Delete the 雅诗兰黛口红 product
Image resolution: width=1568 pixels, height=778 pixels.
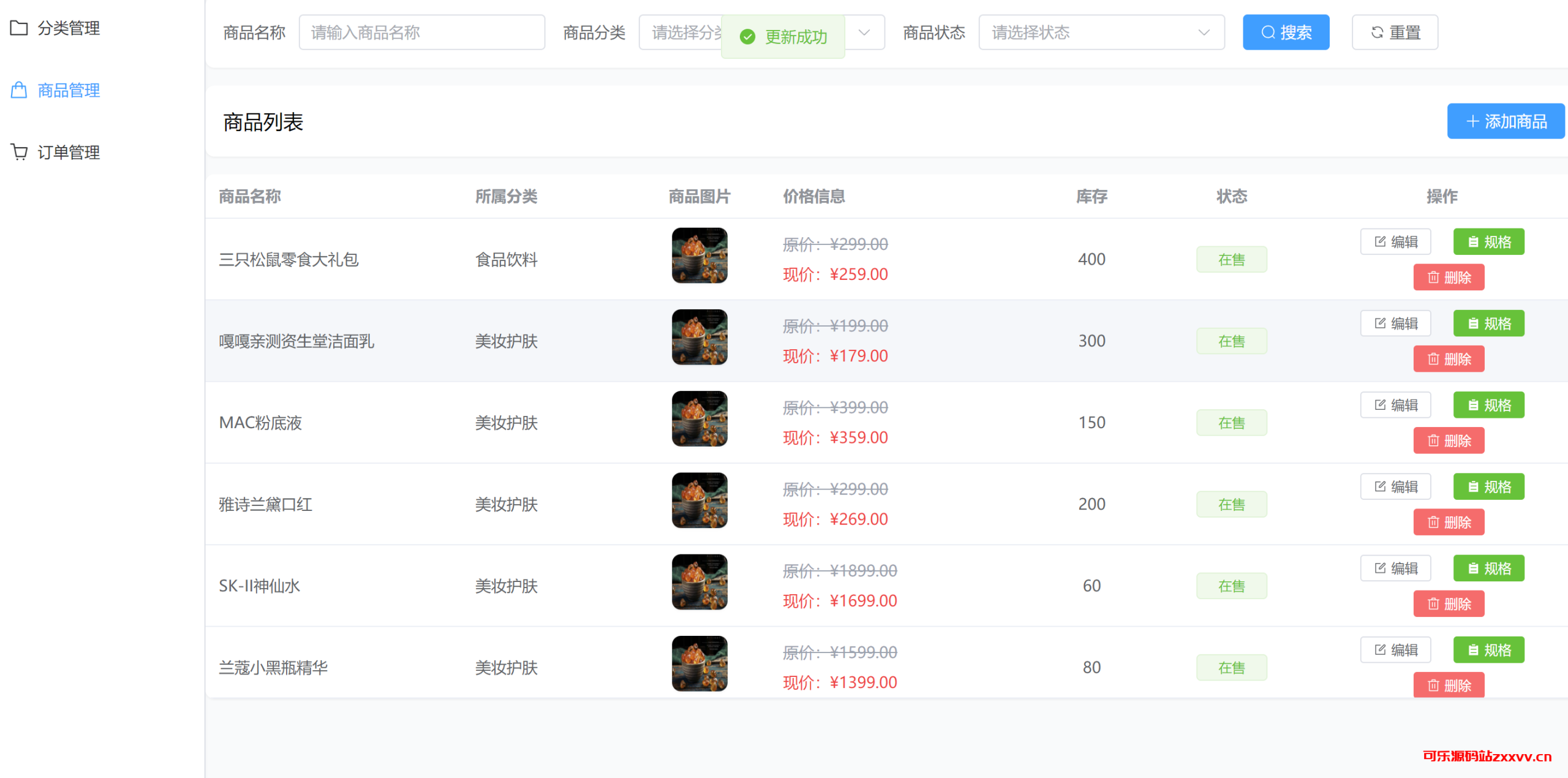click(1449, 522)
